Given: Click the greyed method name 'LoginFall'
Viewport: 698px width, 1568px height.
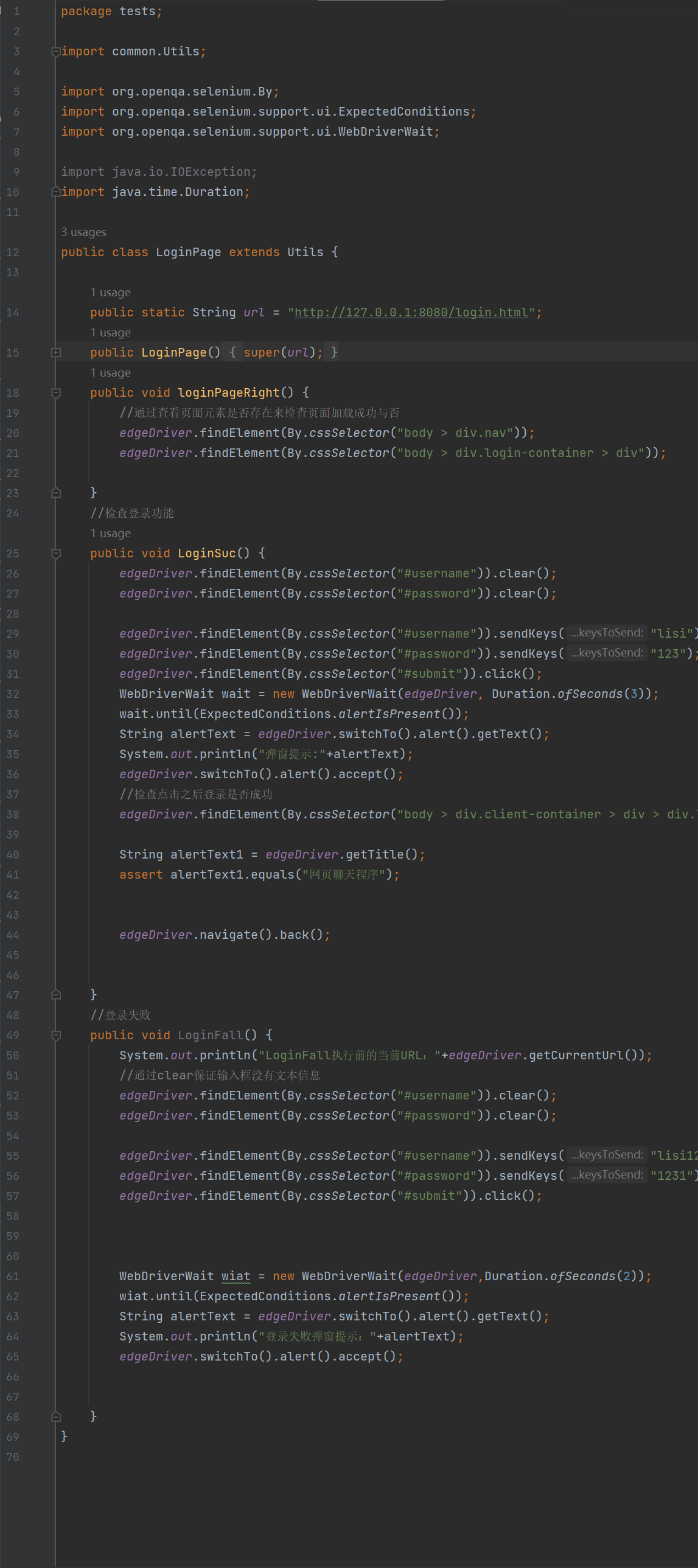Looking at the screenshot, I should [211, 1035].
